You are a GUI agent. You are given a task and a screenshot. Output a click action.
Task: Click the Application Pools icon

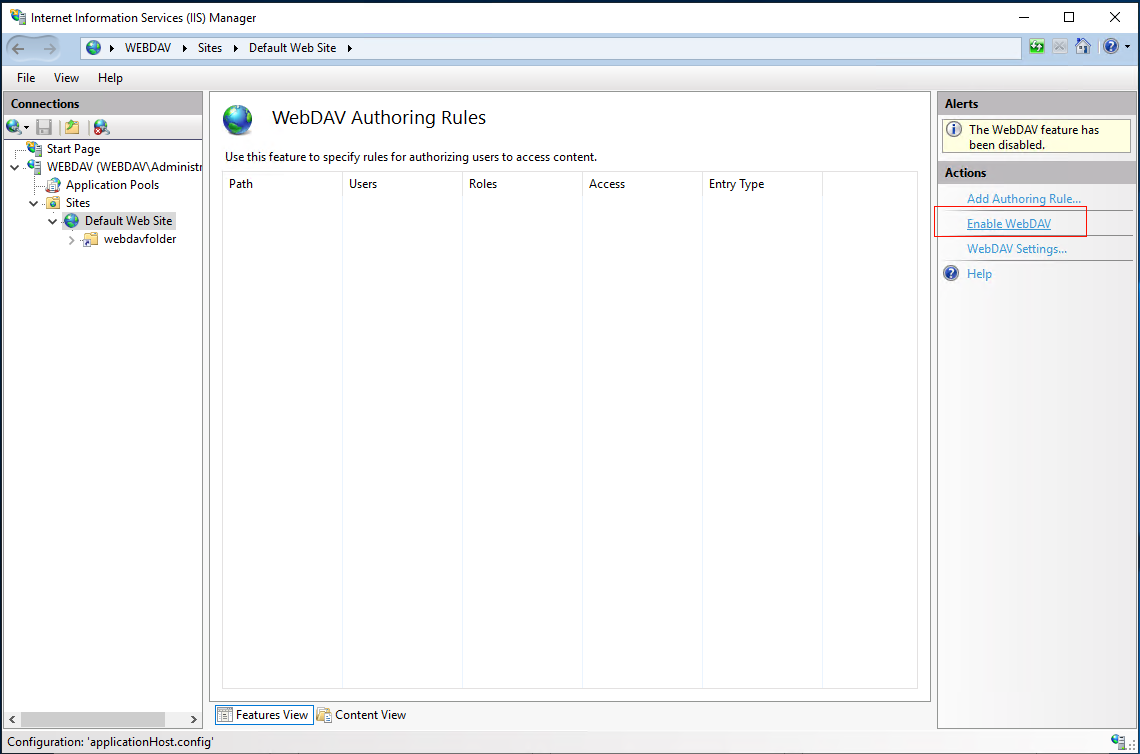click(53, 185)
